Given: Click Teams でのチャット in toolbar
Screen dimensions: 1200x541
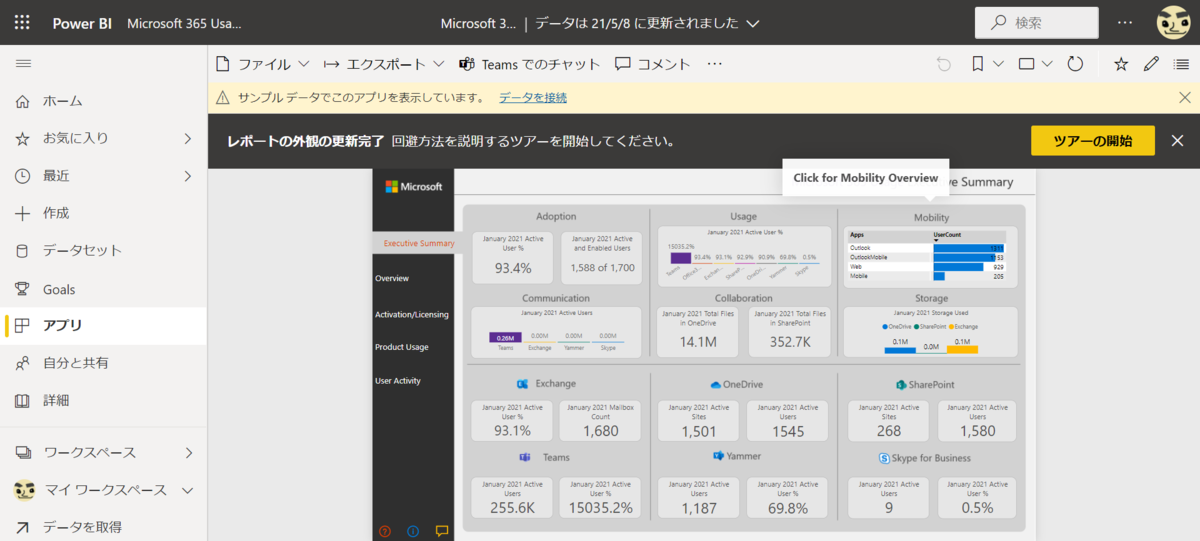Looking at the screenshot, I should (529, 64).
